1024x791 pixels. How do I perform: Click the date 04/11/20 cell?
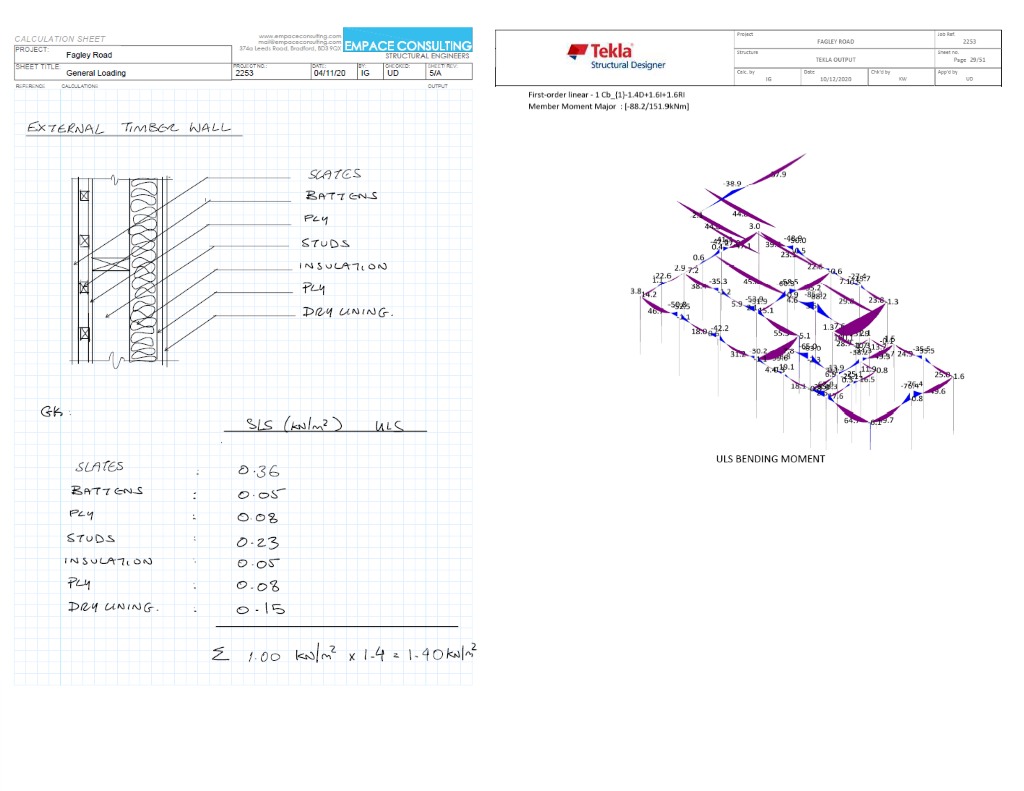[x=334, y=72]
